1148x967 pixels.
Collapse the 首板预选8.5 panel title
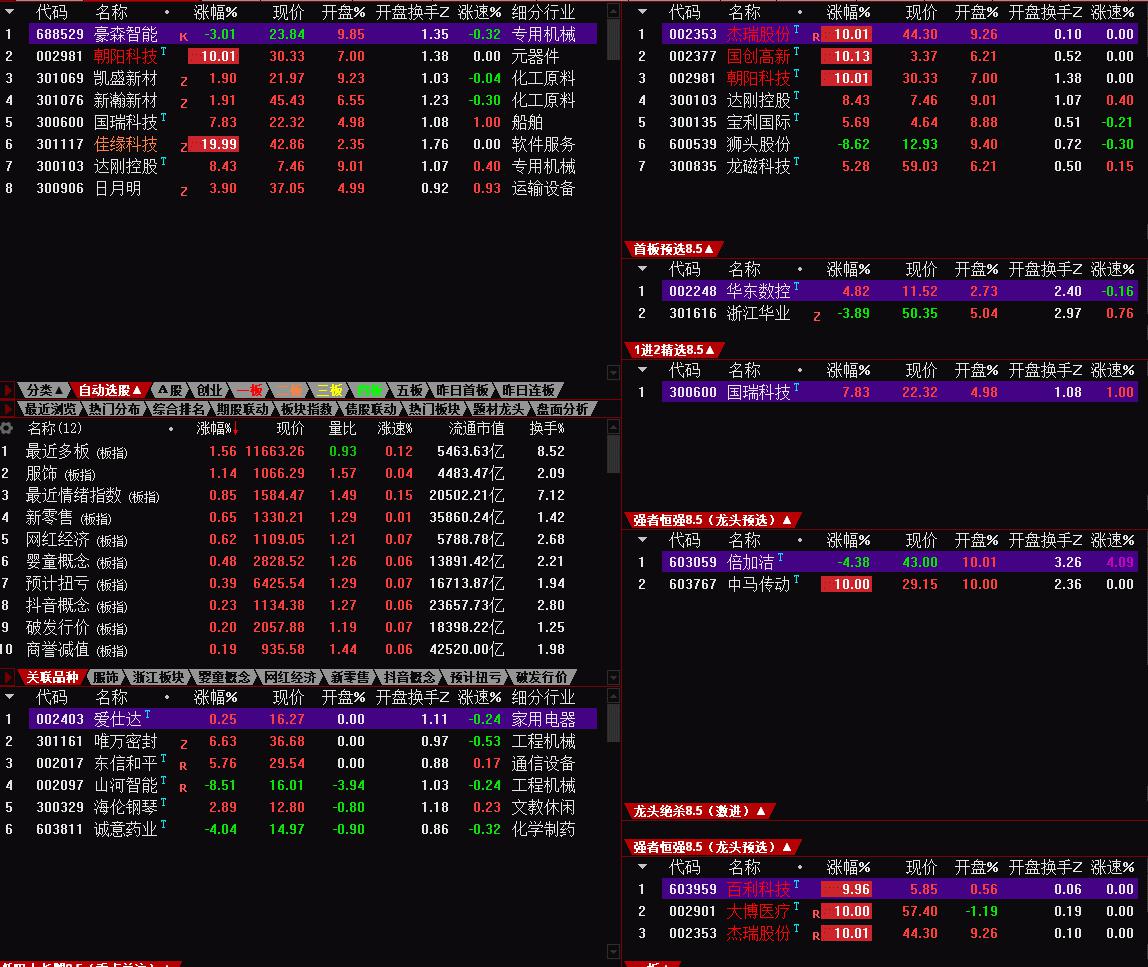point(674,249)
